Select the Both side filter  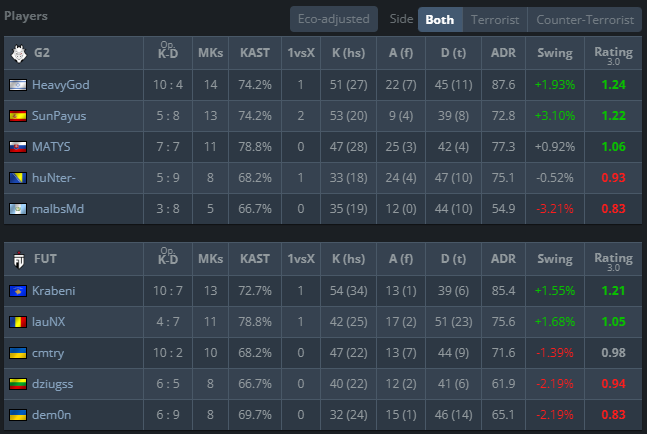pos(439,19)
